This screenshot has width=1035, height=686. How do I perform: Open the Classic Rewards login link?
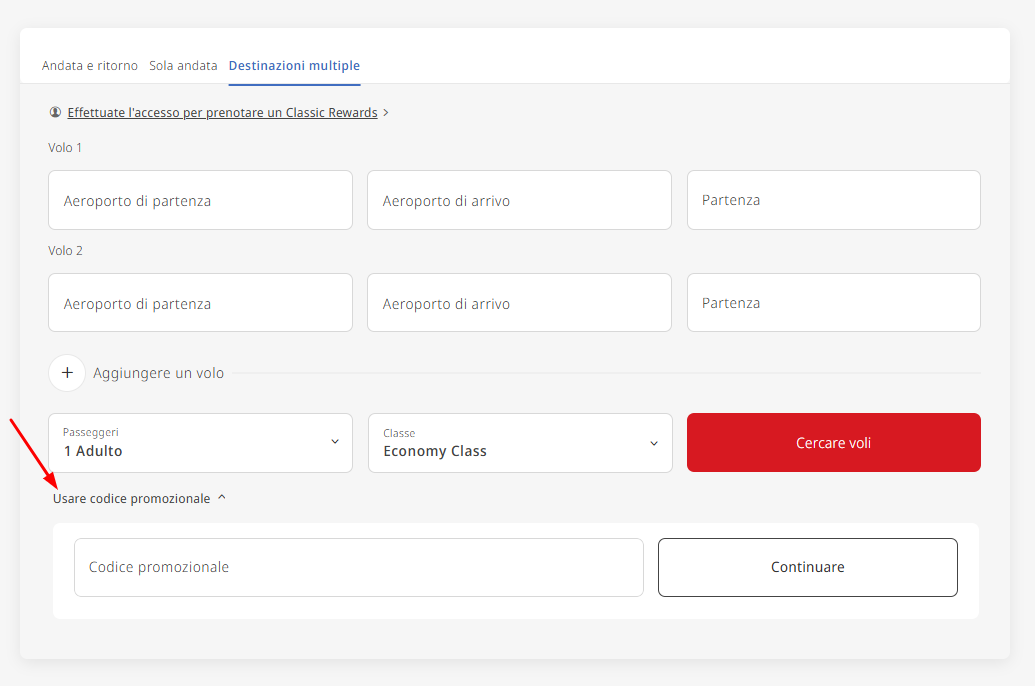(x=222, y=112)
